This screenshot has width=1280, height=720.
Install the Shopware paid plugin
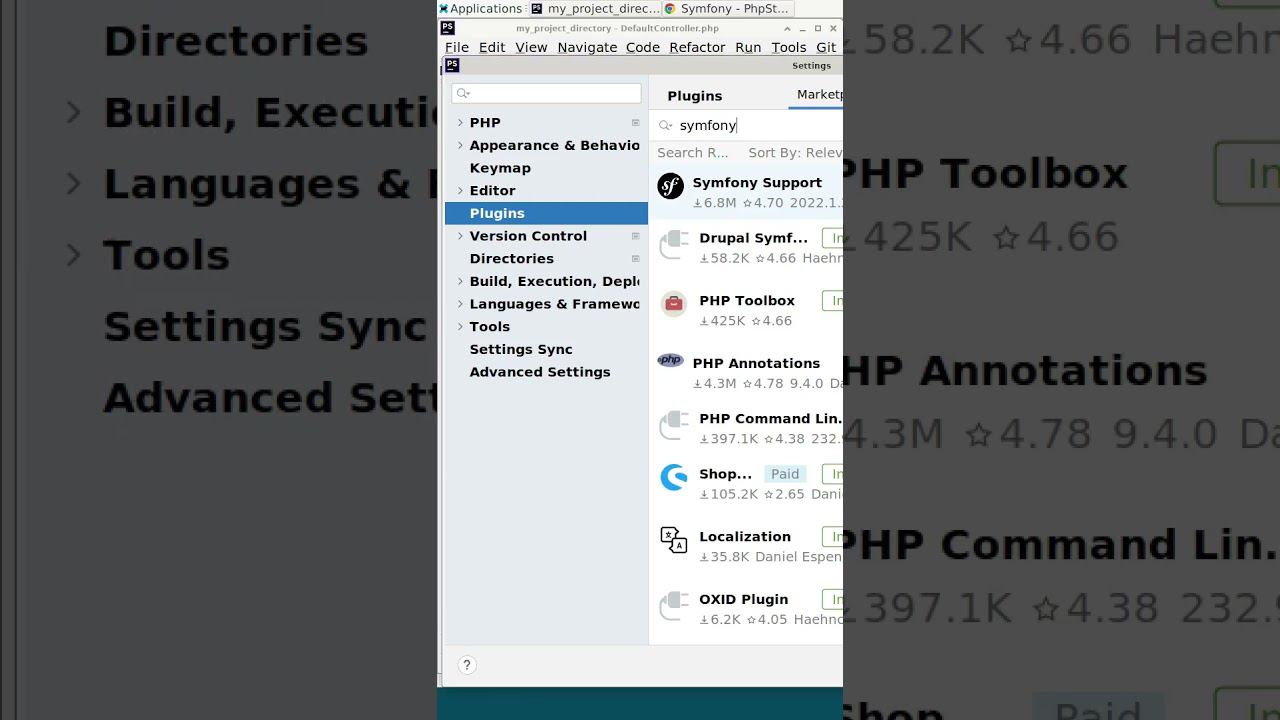(x=832, y=474)
